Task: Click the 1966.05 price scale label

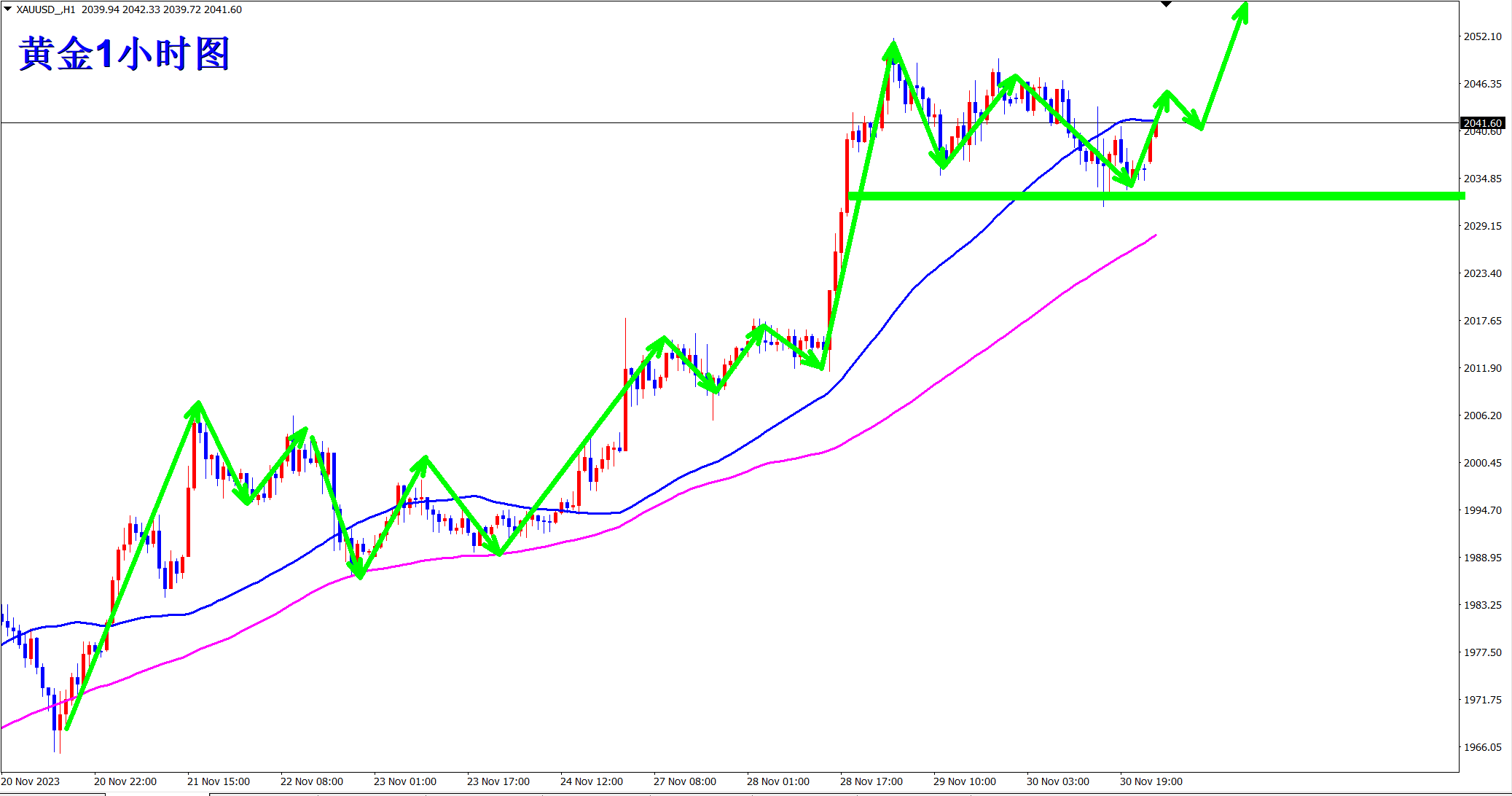Action: pos(1483,747)
